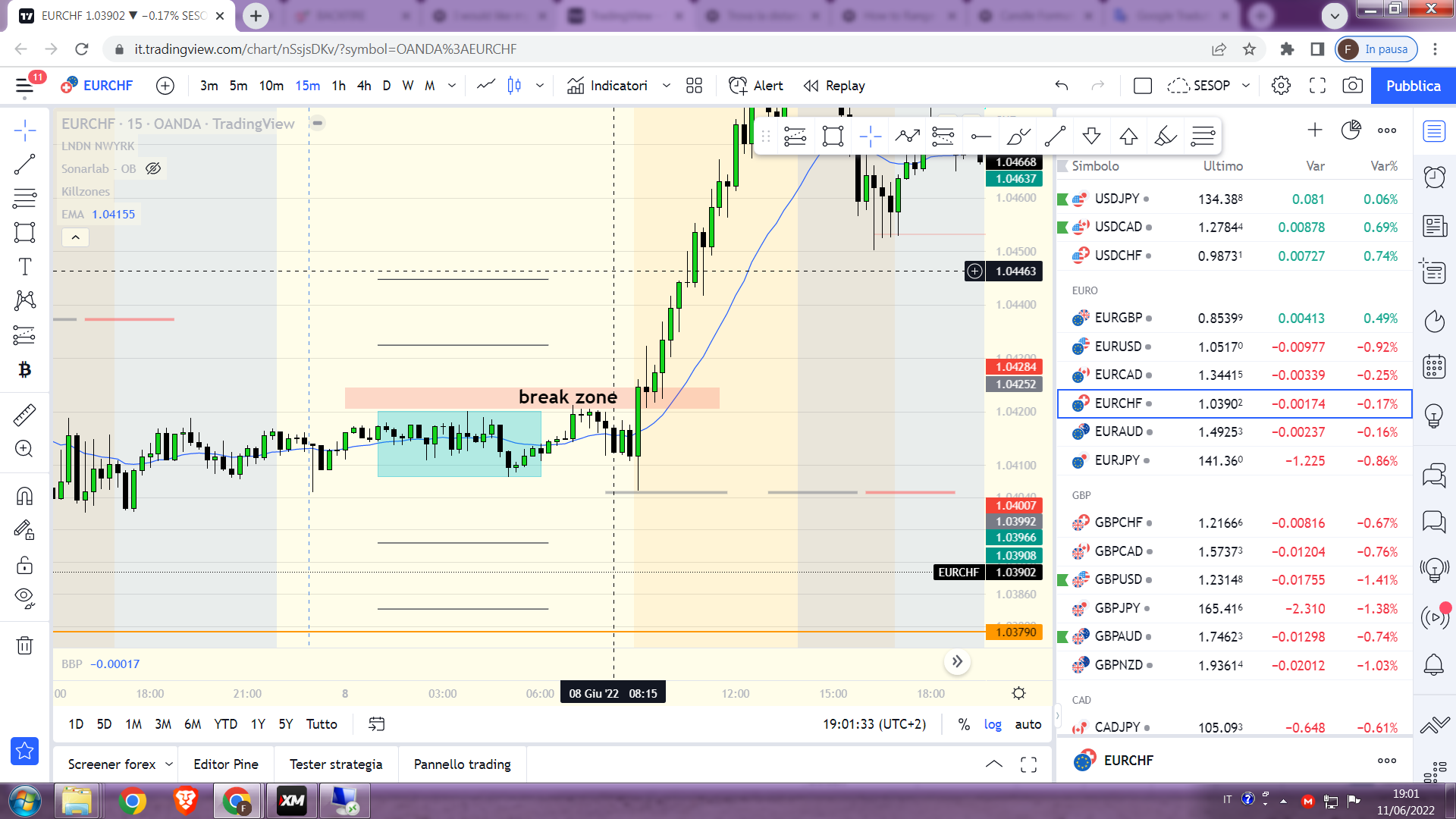Open the EURCHF symbol search
This screenshot has height=819, width=1456.
98,86
